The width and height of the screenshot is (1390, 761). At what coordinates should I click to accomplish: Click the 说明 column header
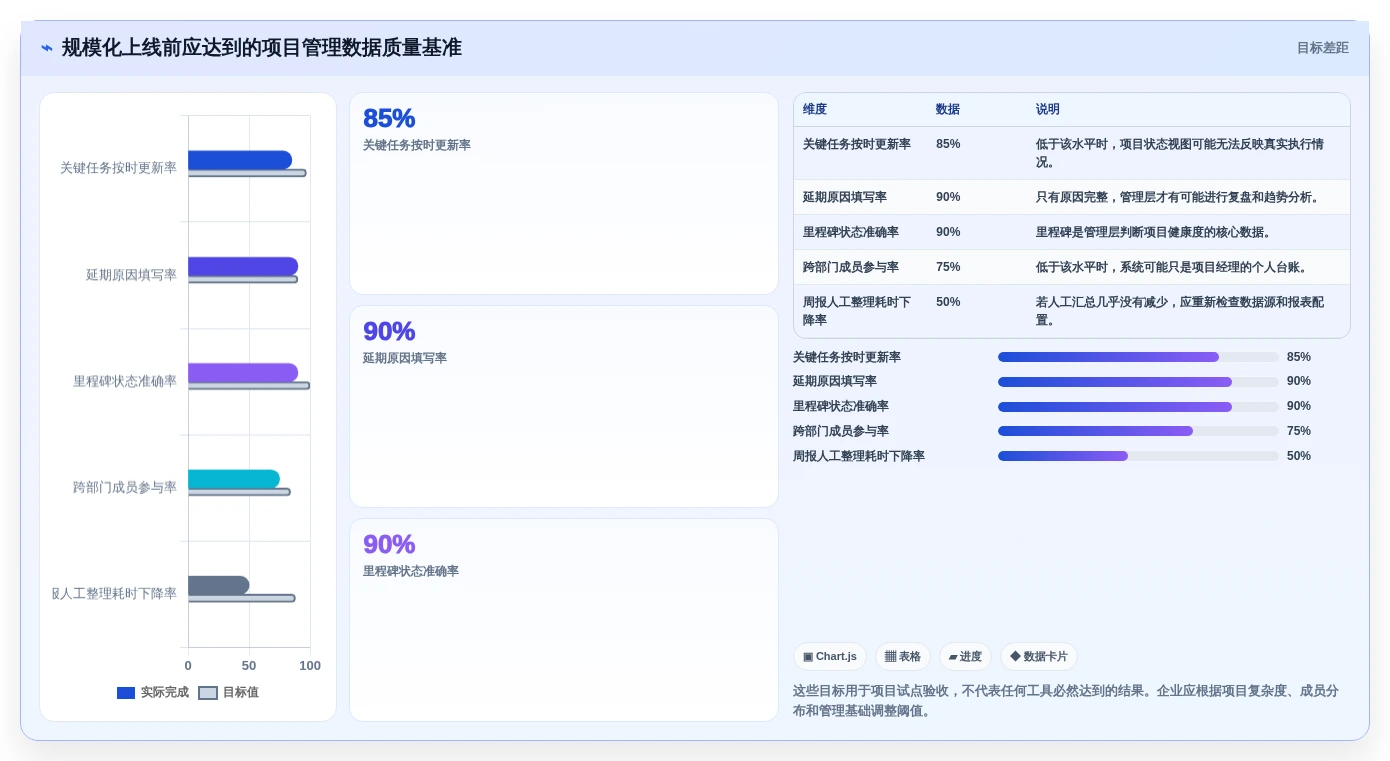[x=1048, y=110]
